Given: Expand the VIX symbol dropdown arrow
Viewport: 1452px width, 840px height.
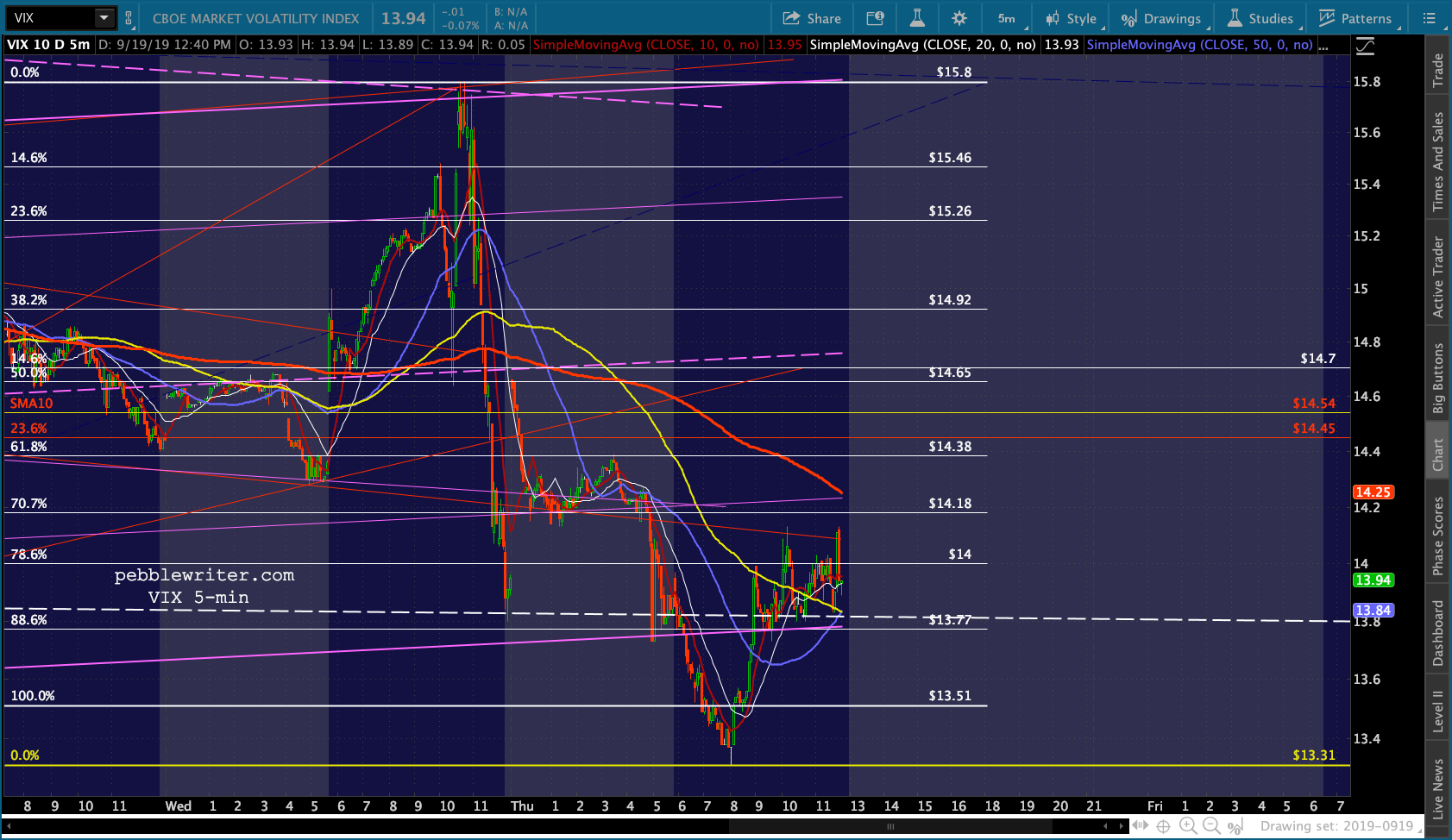Looking at the screenshot, I should click(104, 18).
